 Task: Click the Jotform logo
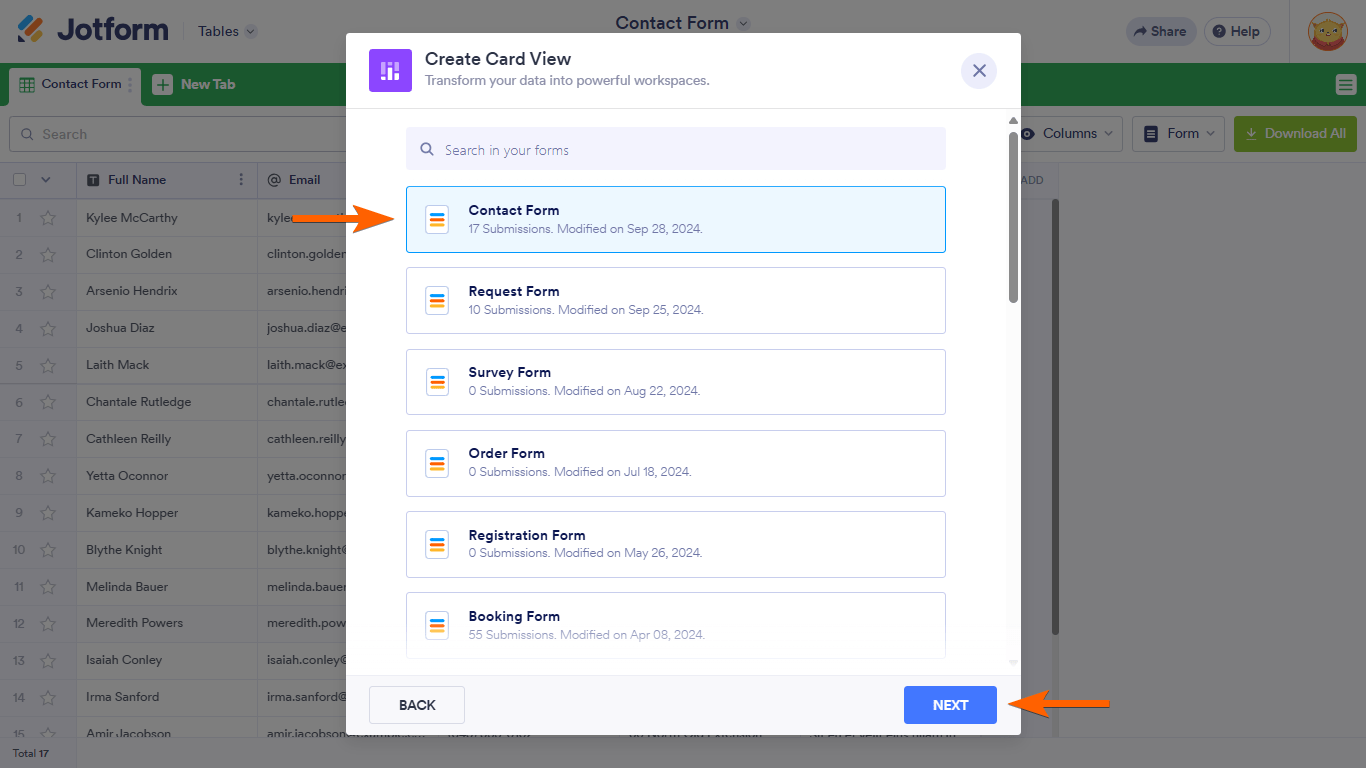point(92,30)
